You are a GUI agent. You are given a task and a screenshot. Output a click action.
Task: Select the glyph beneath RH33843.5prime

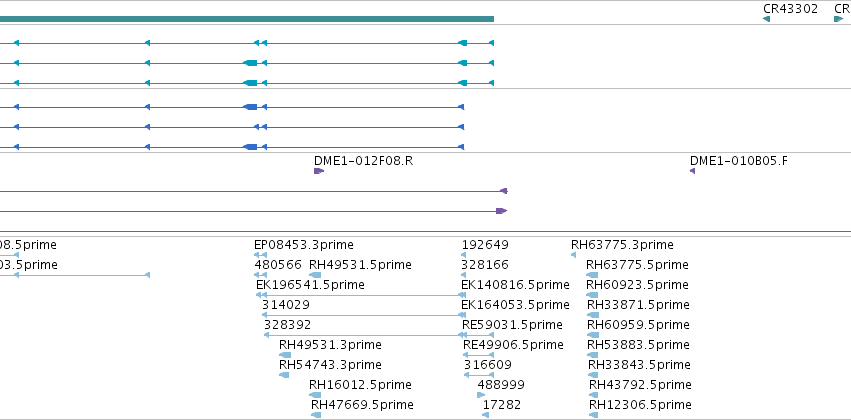[593, 375]
